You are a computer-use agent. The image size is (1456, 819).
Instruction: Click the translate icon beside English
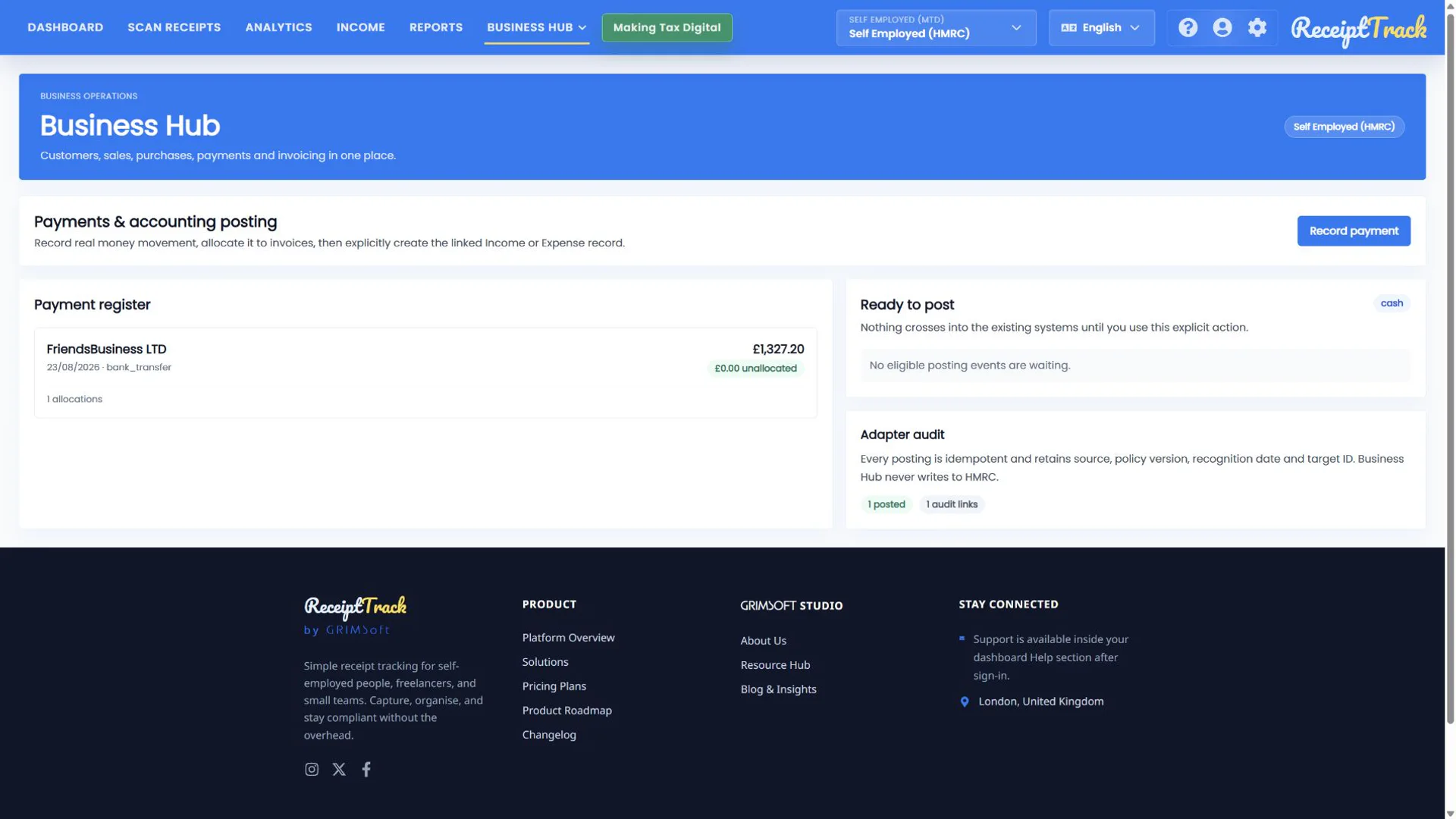(1068, 27)
